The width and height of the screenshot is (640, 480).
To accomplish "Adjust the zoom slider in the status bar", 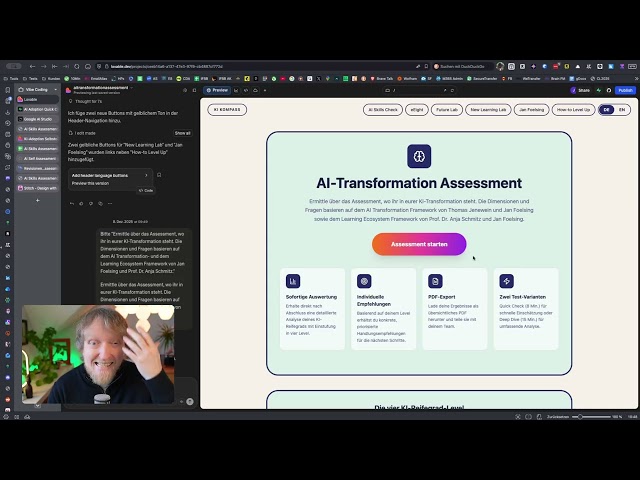I will tap(591, 417).
